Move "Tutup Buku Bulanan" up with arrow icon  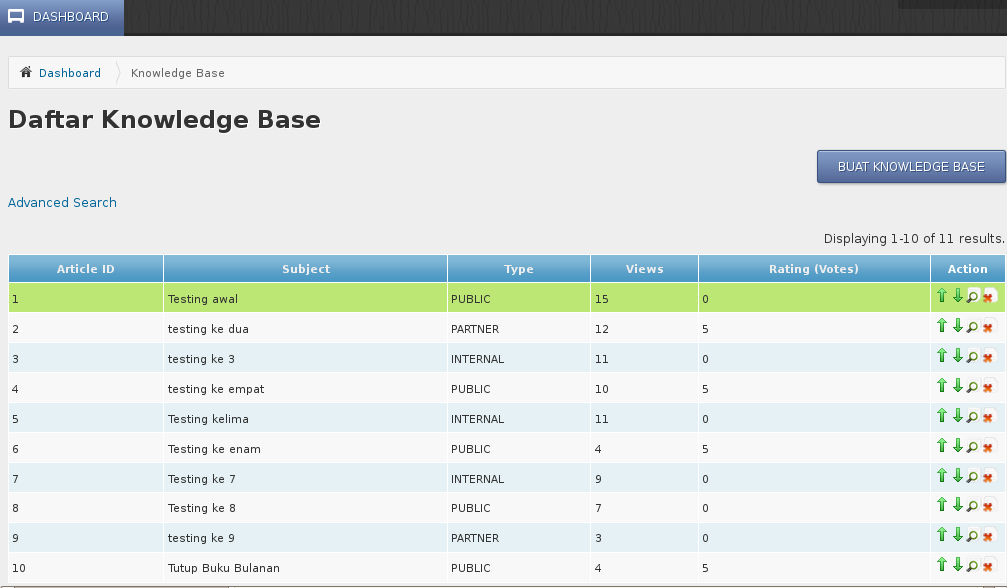pos(942,566)
